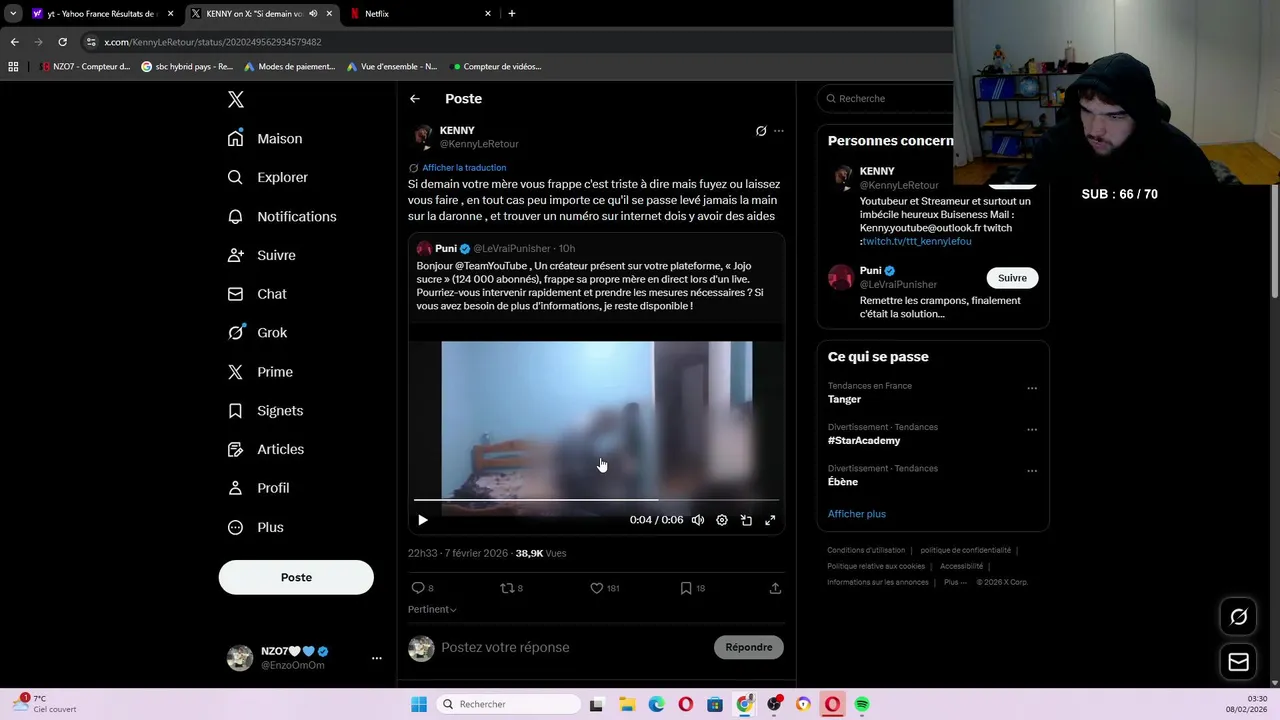Open the Ébène trend

coord(843,482)
